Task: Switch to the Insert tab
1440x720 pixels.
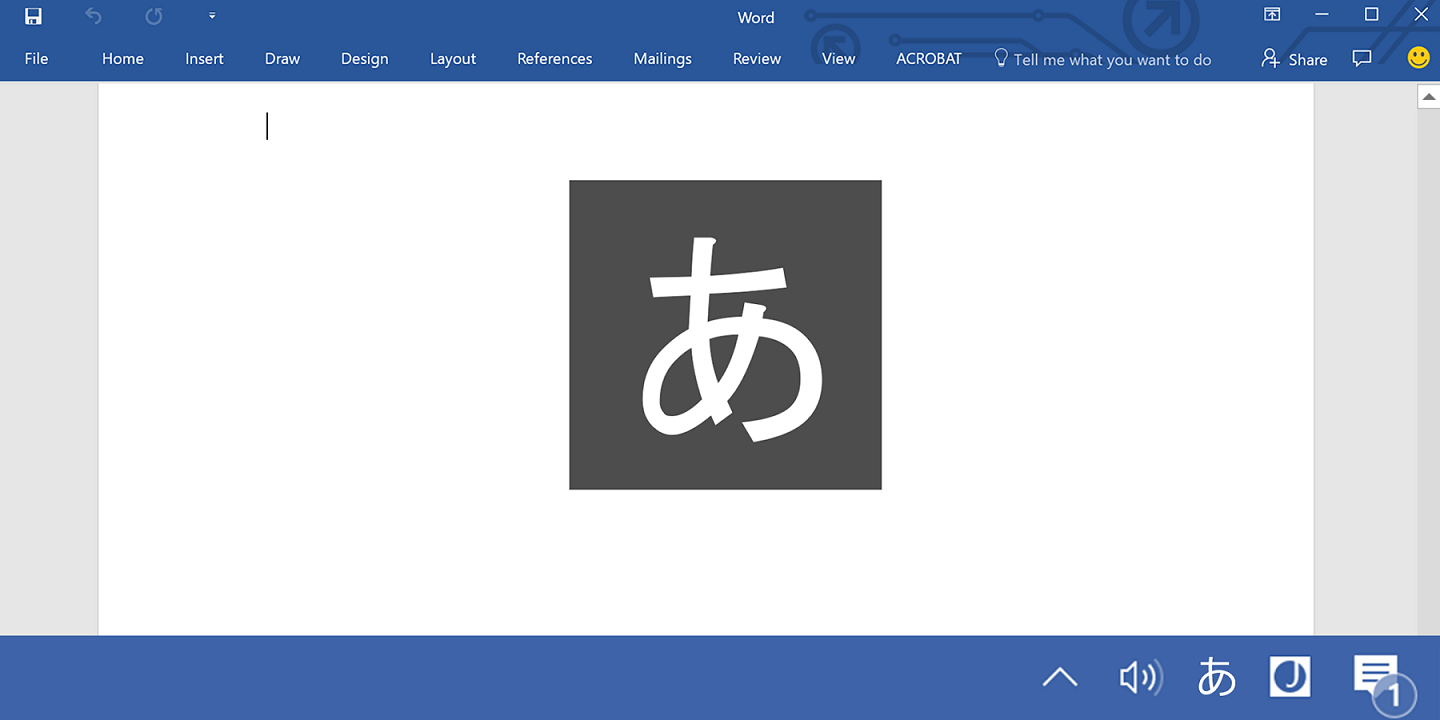Action: click(204, 59)
